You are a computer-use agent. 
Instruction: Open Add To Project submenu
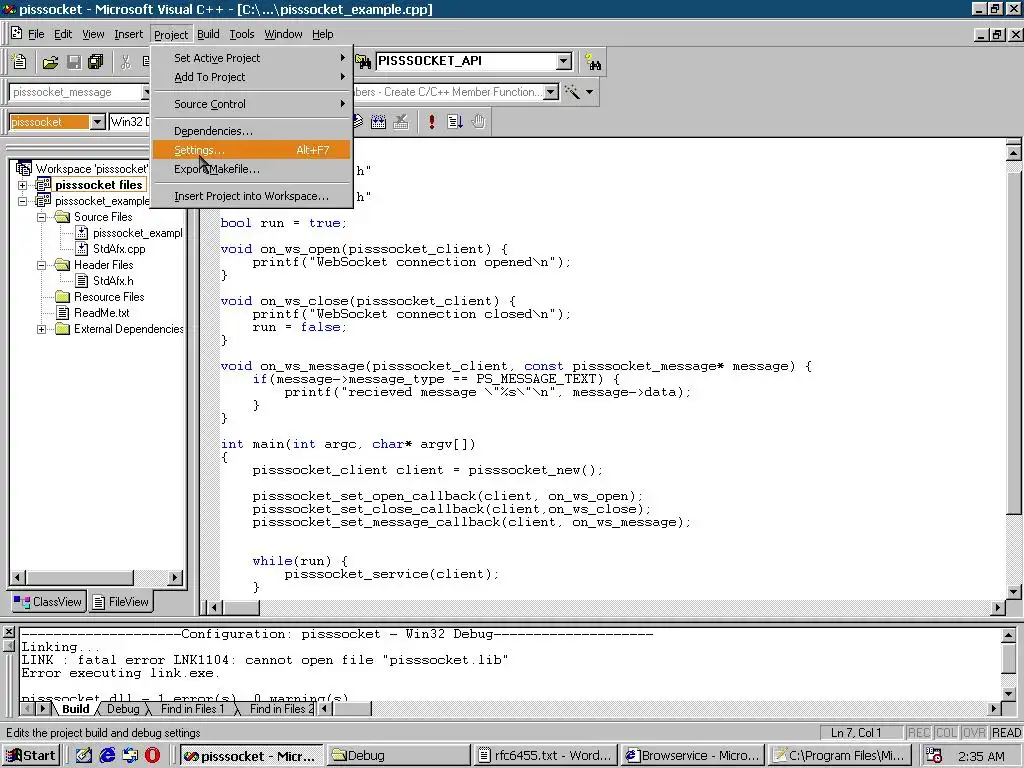(x=252, y=77)
